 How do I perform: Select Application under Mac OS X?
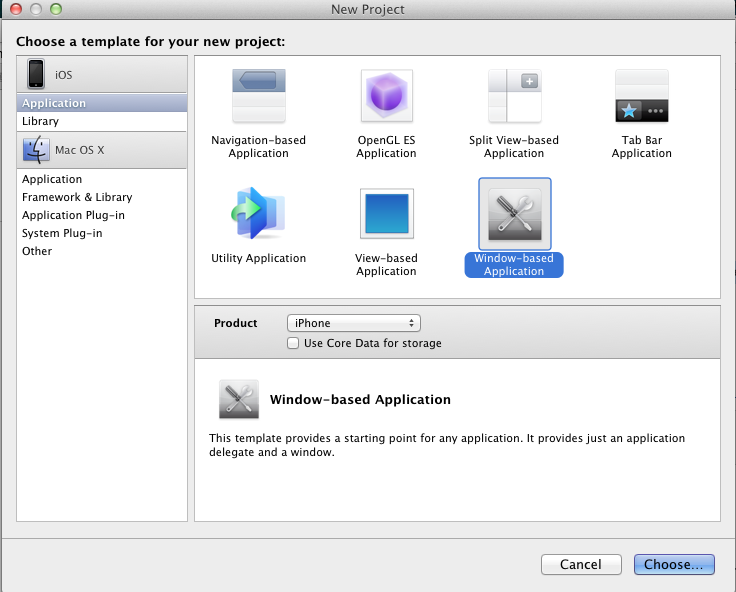[x=102, y=179]
